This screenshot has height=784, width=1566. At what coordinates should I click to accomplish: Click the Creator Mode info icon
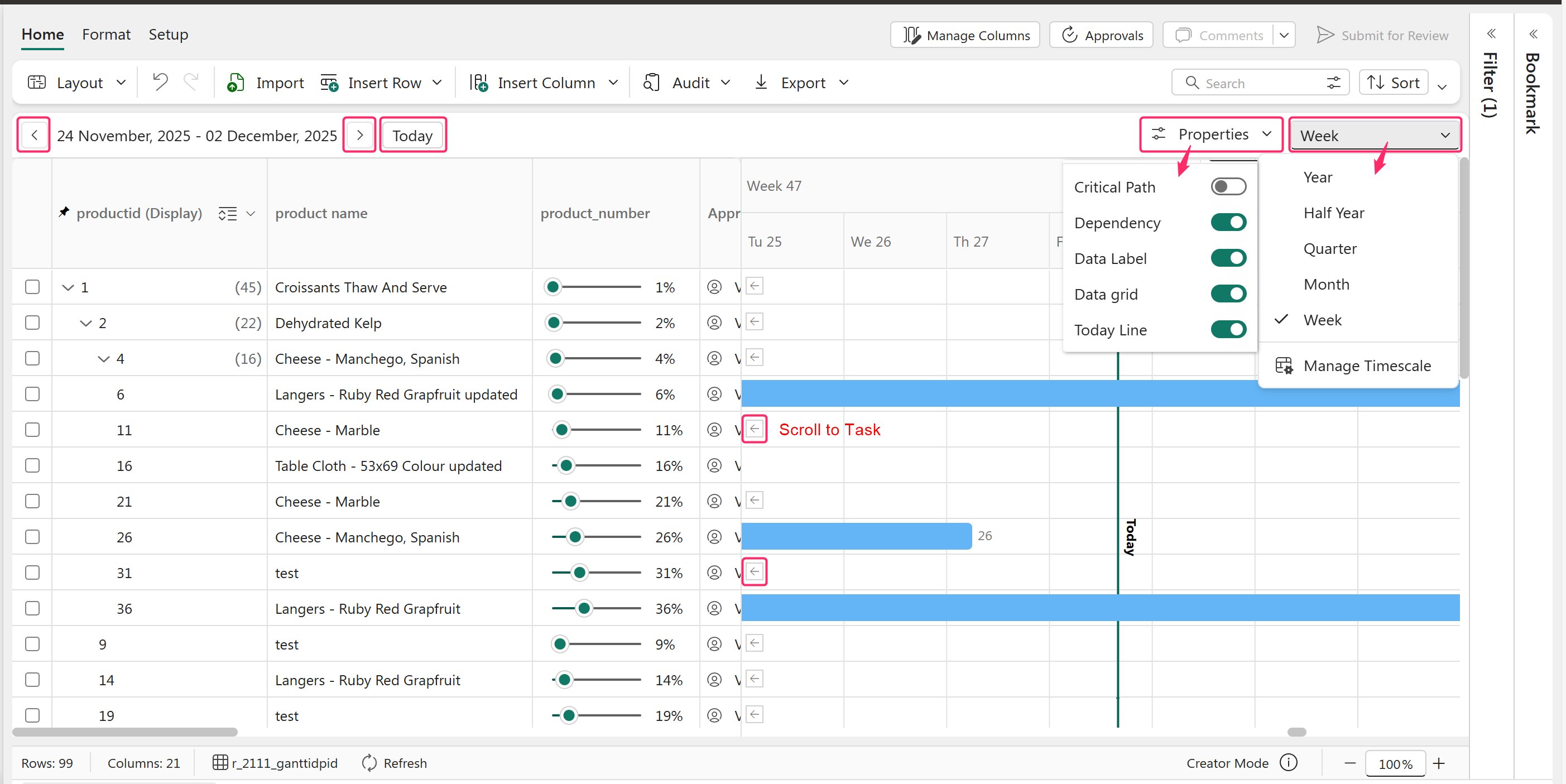pyautogui.click(x=1288, y=762)
